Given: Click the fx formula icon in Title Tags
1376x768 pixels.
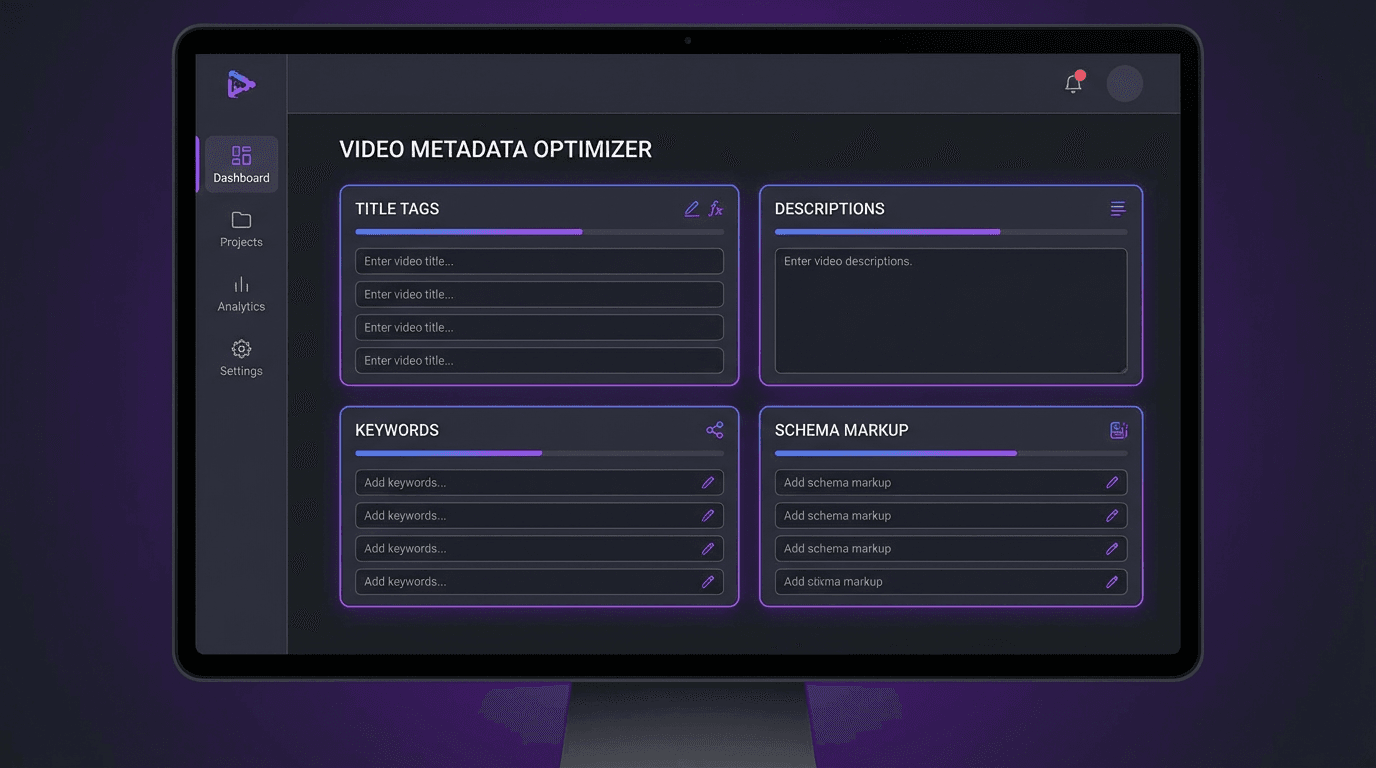Looking at the screenshot, I should (x=716, y=209).
